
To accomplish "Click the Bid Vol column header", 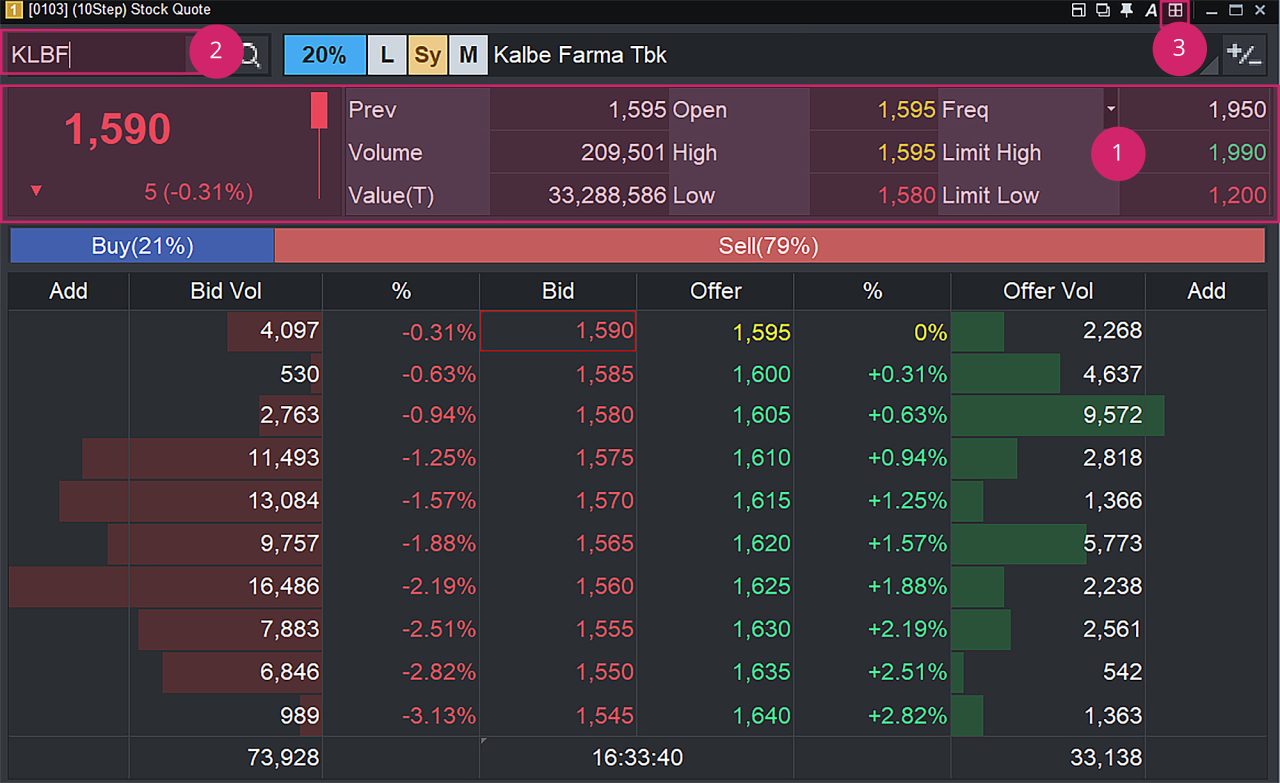I will coord(226,291).
